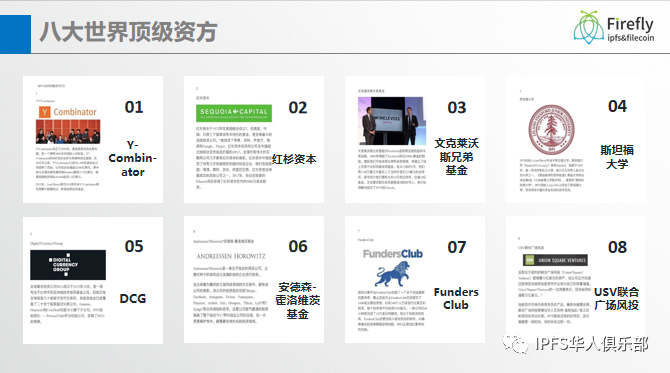Click the USV联合广场风投 label
Image resolution: width=670 pixels, height=373 pixels.
coord(617,298)
